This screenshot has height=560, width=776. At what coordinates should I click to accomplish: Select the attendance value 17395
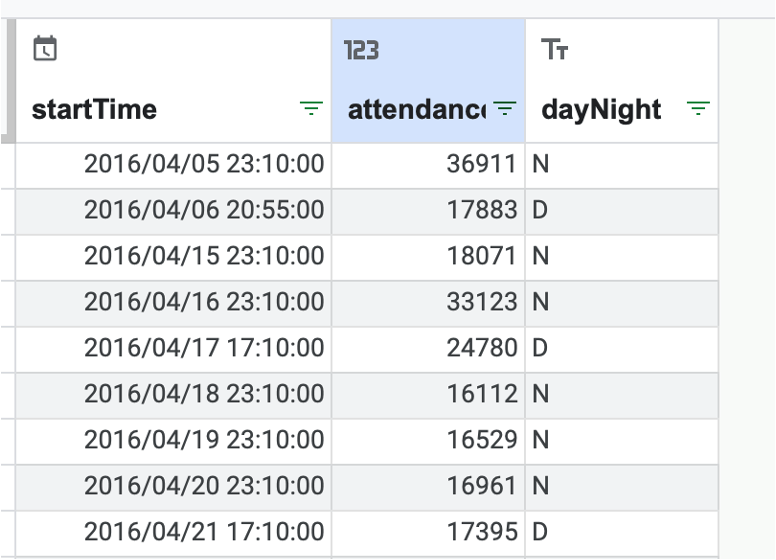click(429, 534)
